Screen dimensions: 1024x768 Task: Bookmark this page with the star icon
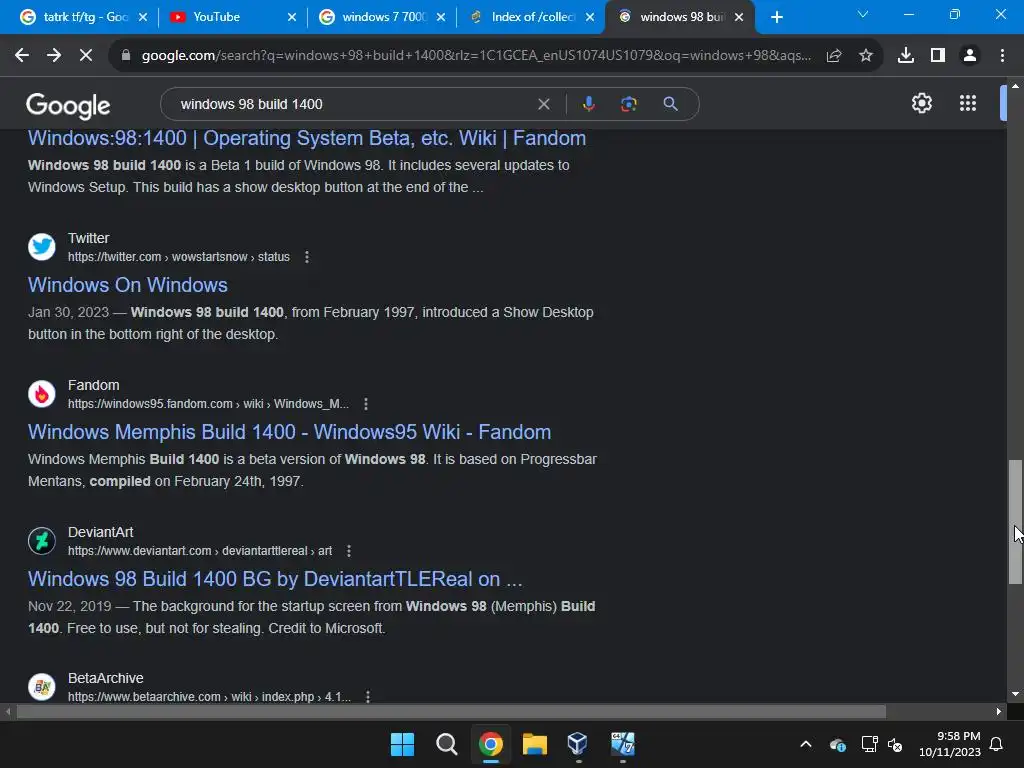[865, 56]
